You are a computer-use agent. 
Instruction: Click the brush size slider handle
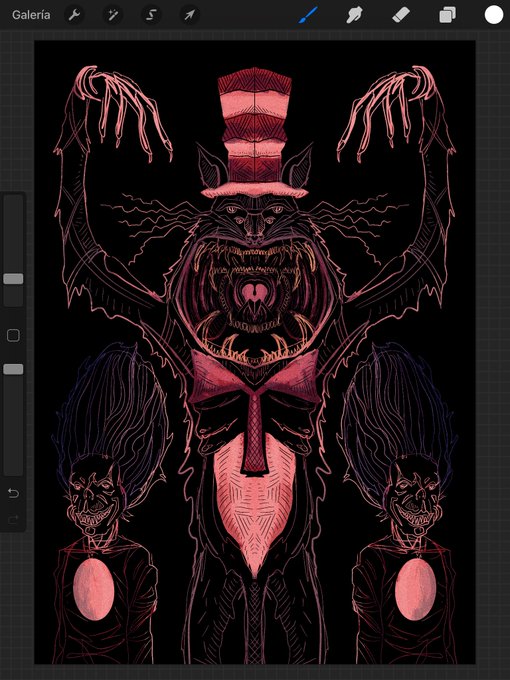[x=13, y=278]
